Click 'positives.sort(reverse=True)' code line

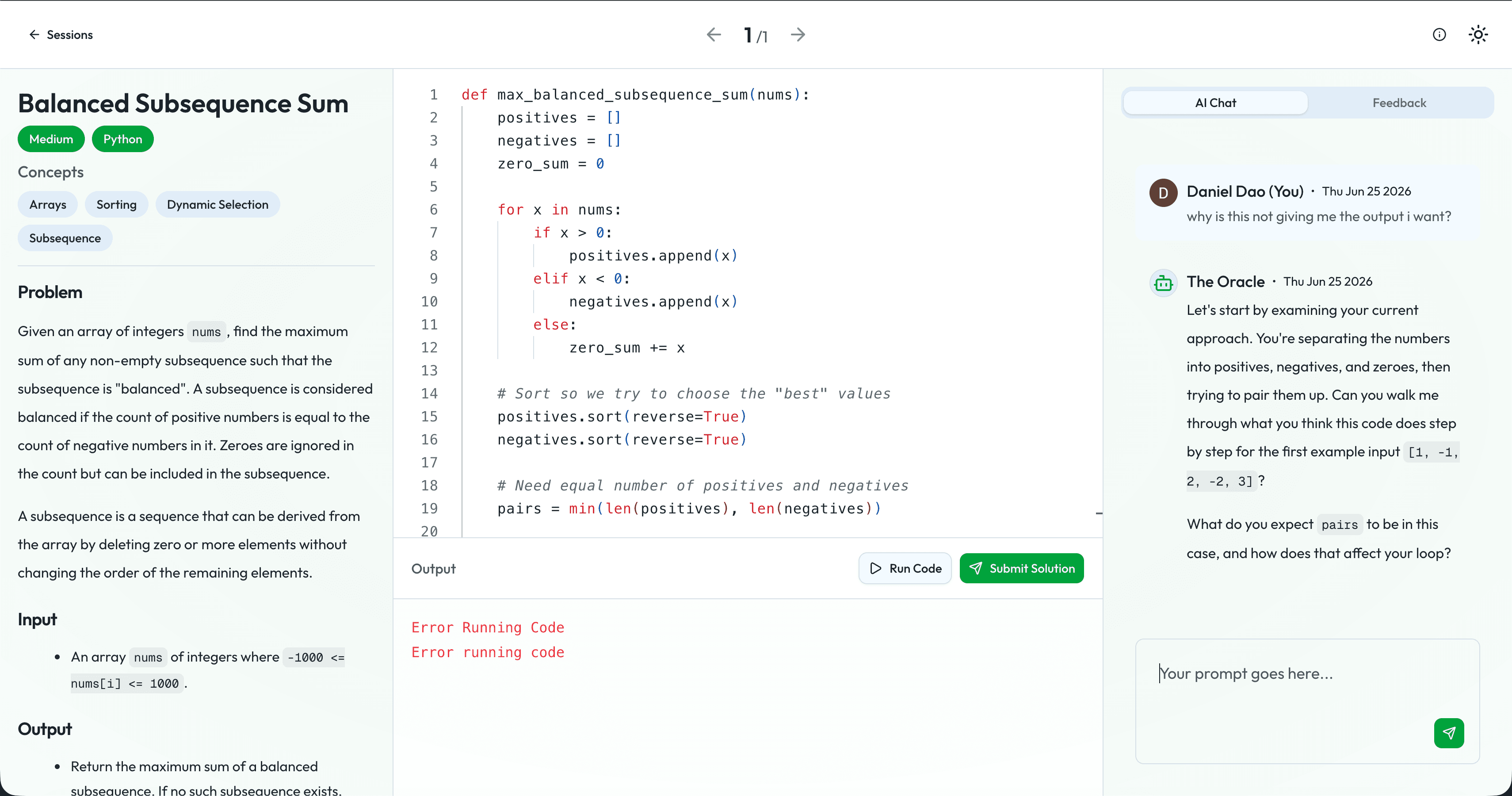pos(622,416)
